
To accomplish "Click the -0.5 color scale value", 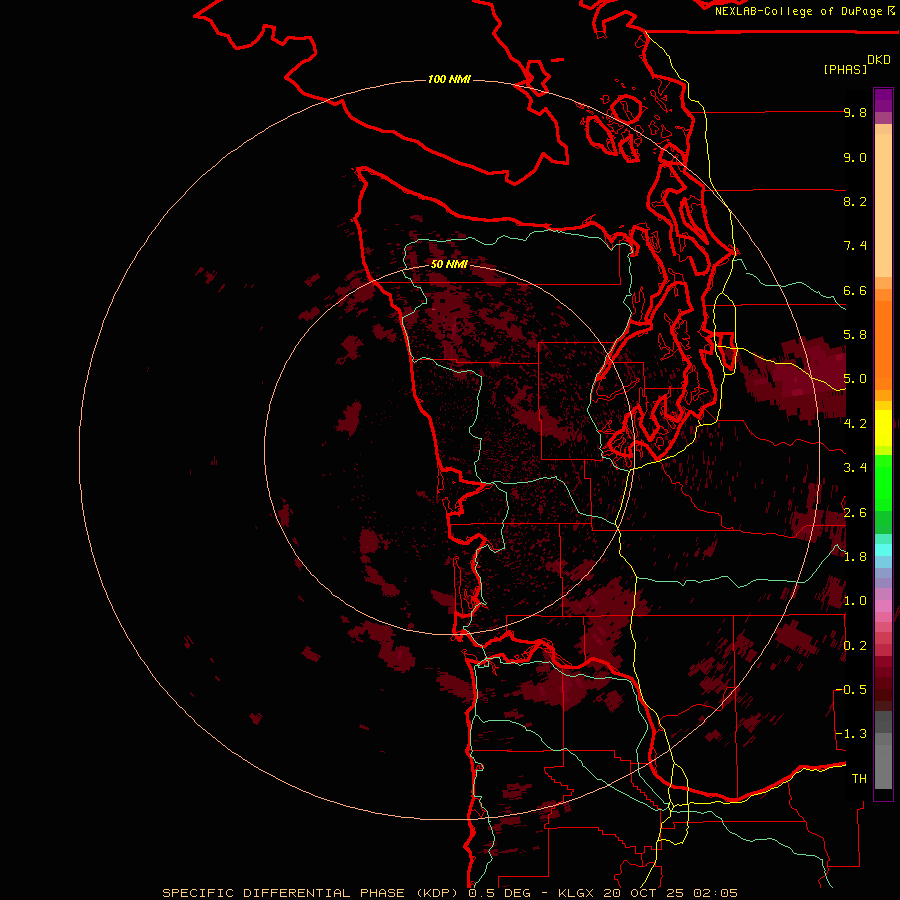I will pyautogui.click(x=851, y=690).
